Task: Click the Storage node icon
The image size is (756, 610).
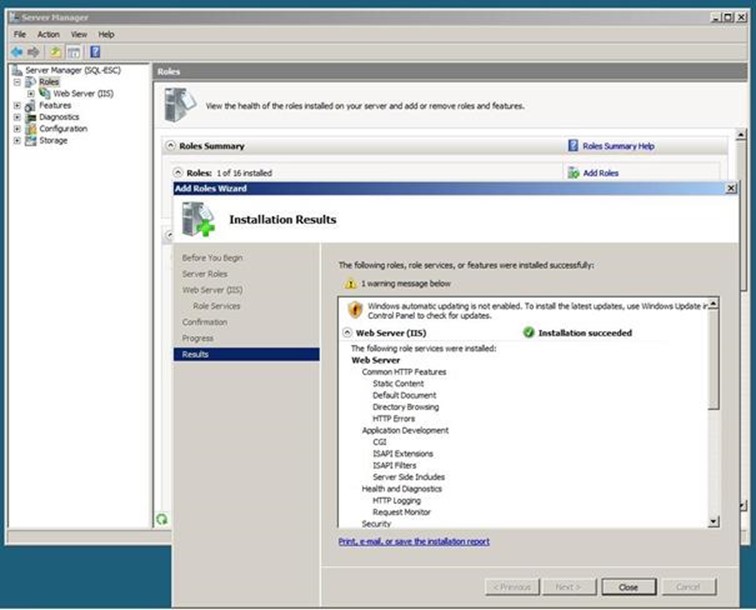Action: pos(30,140)
